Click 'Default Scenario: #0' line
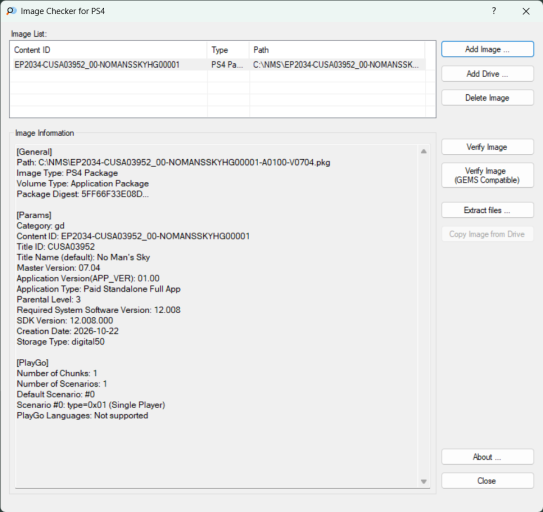 56,394
